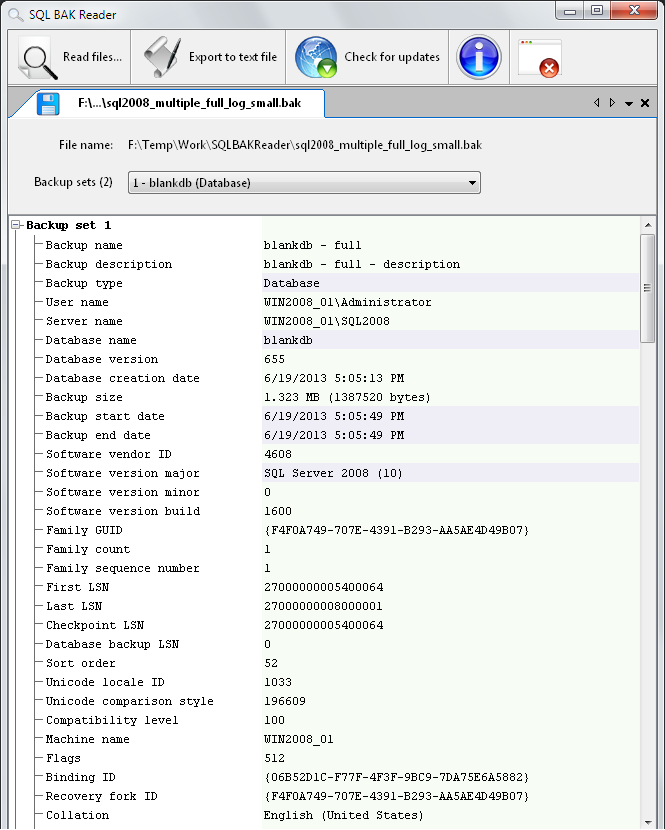Click the close window icon with red X in toolbar
665x830 pixels.
[x=540, y=58]
